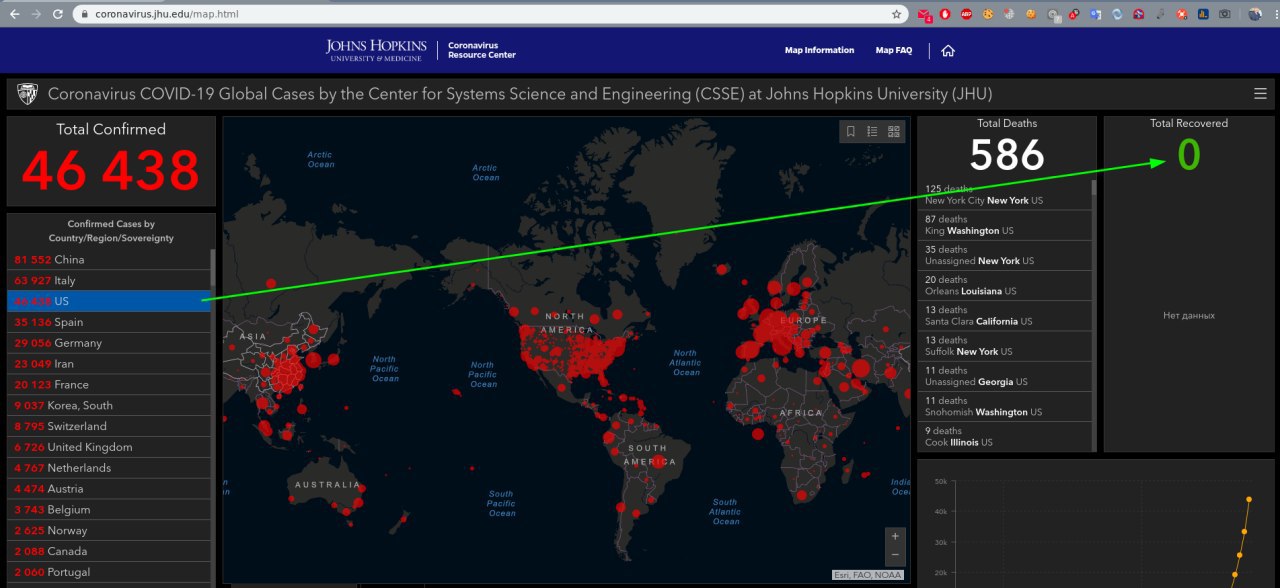The width and height of the screenshot is (1280, 588).
Task: Select France in confirmed cases list
Action: [x=109, y=385]
